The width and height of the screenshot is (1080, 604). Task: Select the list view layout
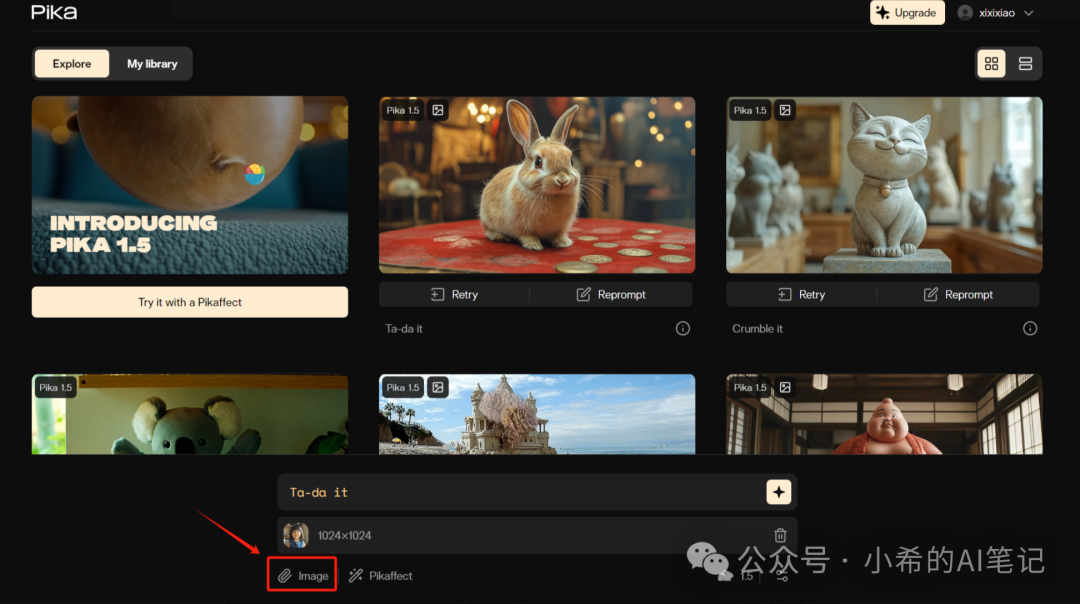point(1025,63)
